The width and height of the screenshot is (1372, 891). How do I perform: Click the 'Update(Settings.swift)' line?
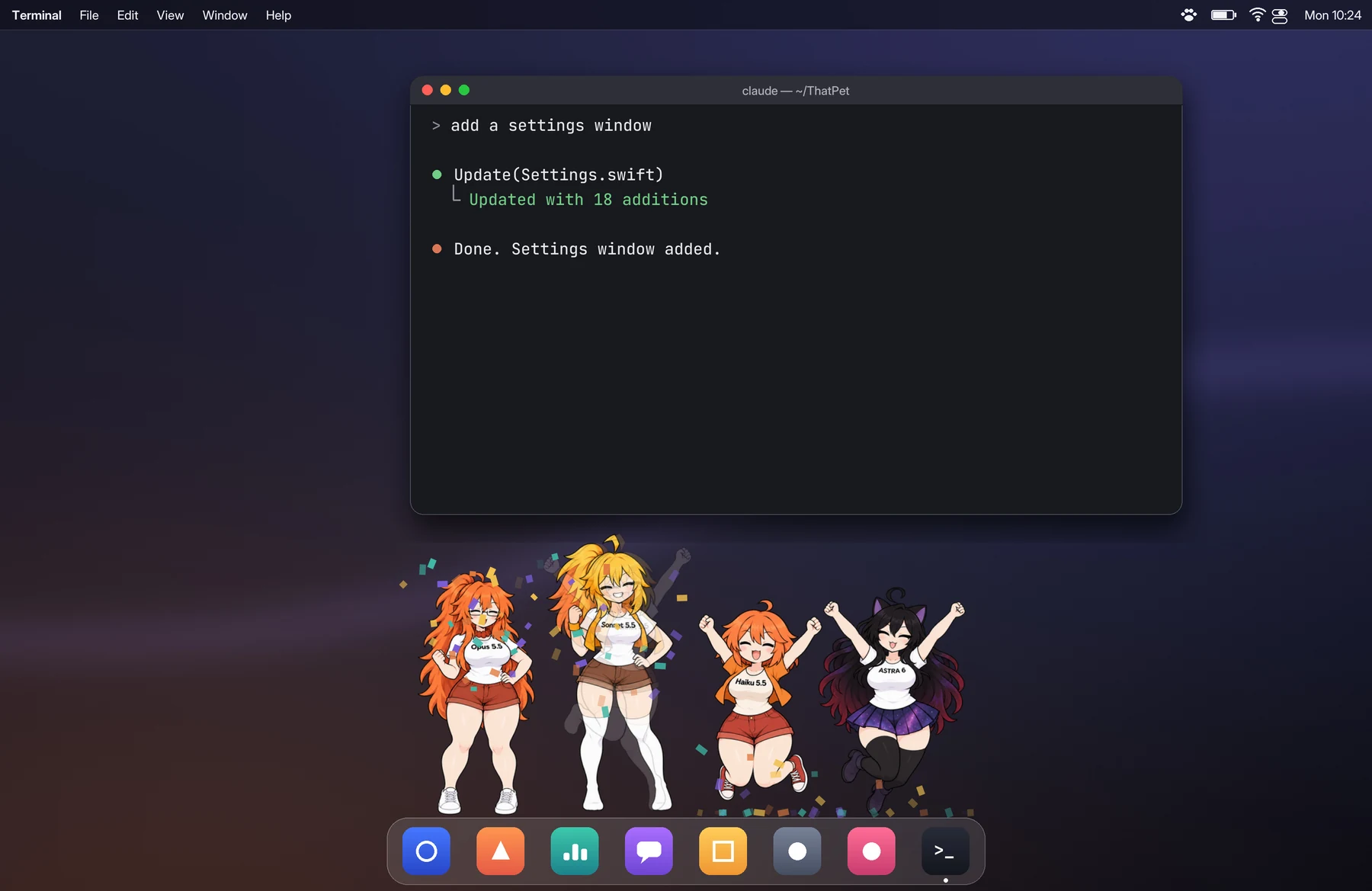(x=559, y=175)
